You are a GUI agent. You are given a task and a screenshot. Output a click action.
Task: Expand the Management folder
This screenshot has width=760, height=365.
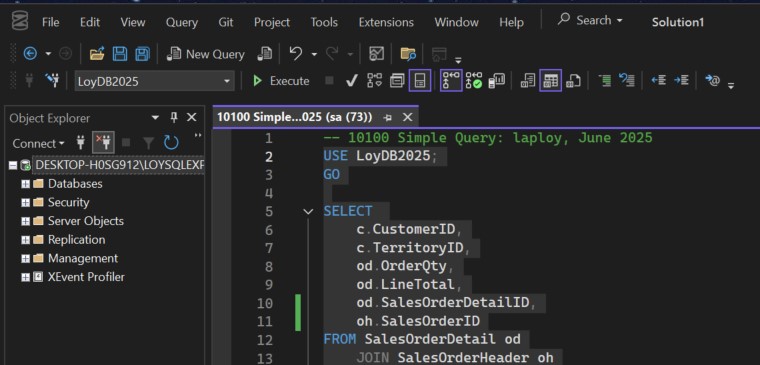[25, 258]
